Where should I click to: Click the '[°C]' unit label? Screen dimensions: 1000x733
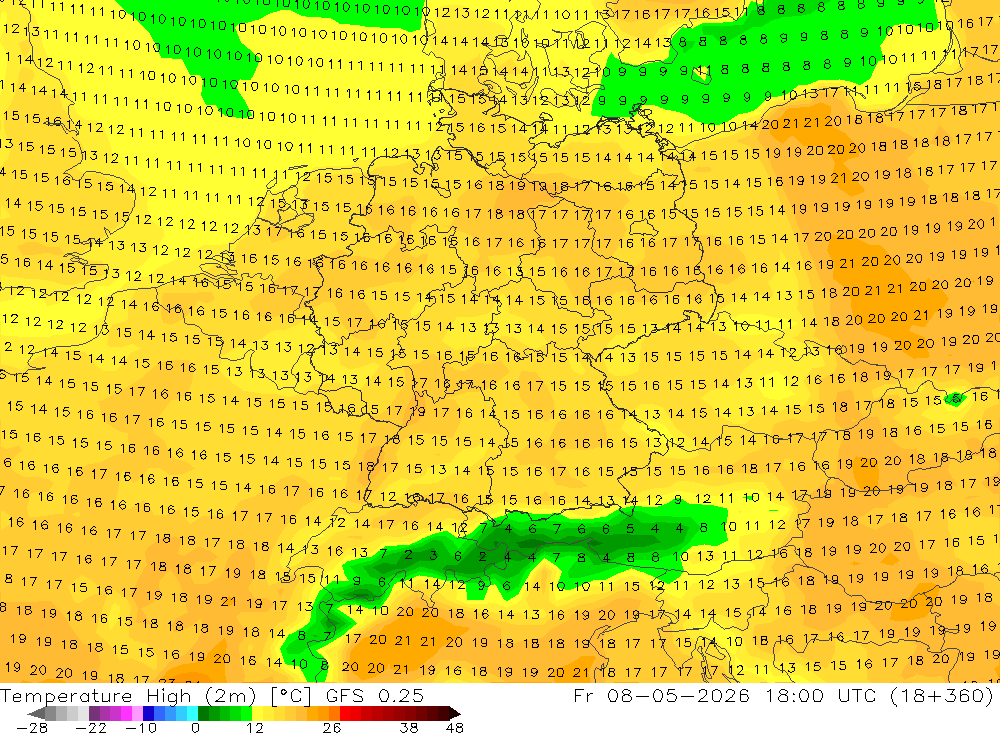tap(291, 696)
